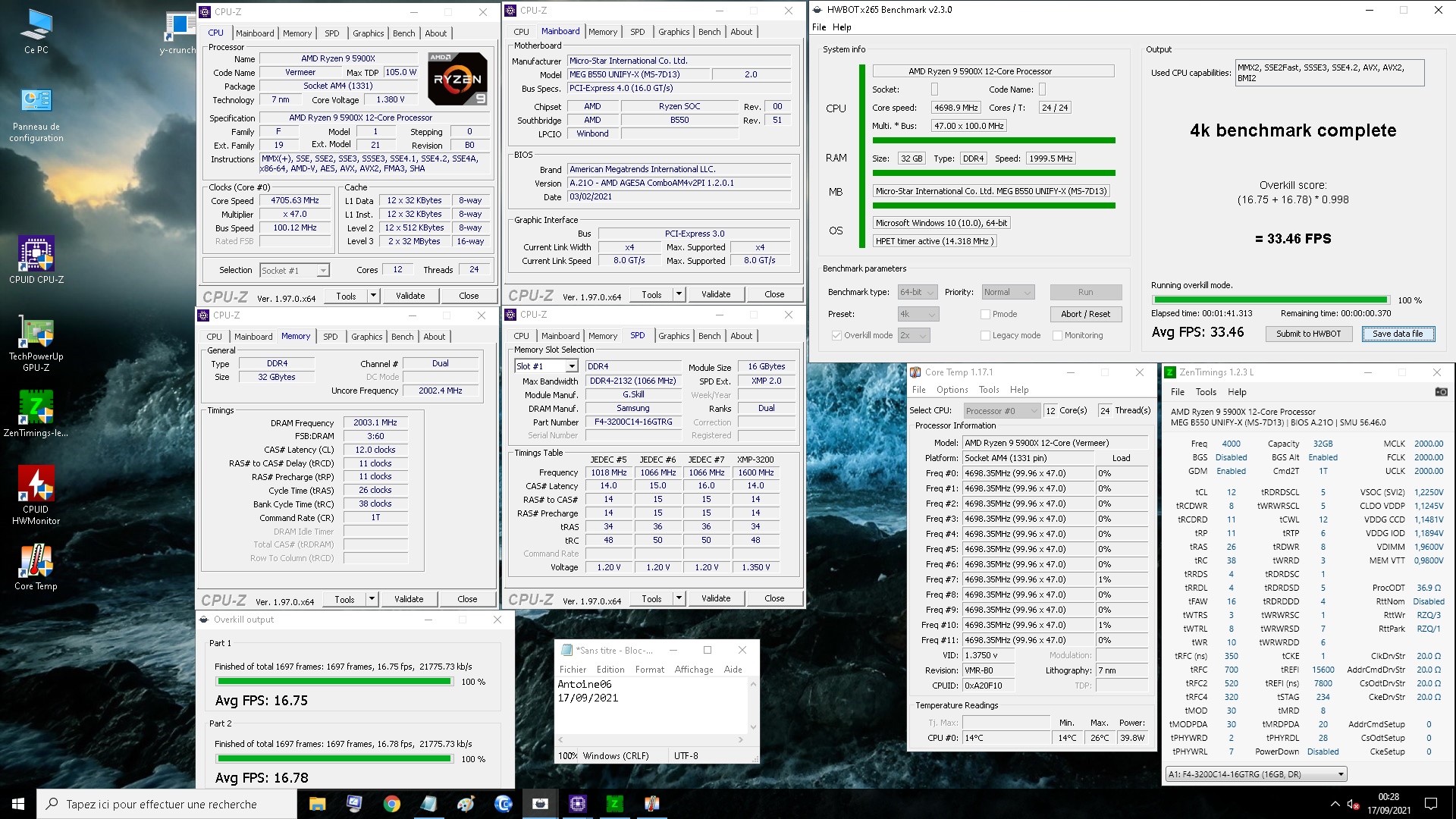Click the taskbar clock and date
Viewport: 1456px width, 819px height.
click(1389, 804)
